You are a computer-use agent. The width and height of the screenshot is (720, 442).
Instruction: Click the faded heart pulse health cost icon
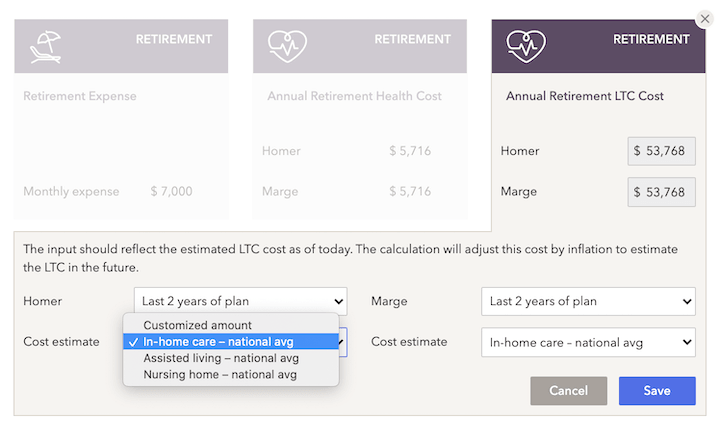point(287,46)
